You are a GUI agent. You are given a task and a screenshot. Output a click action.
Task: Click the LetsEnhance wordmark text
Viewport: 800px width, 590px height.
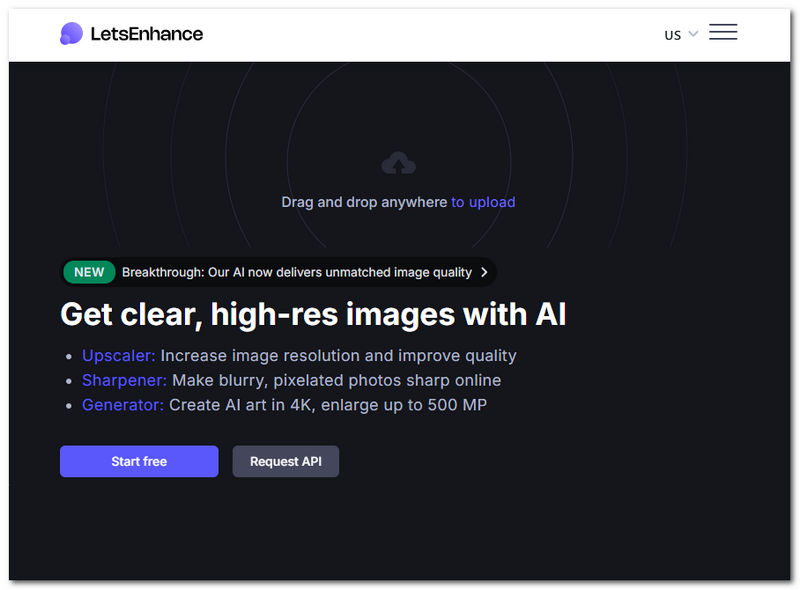pyautogui.click(x=146, y=34)
